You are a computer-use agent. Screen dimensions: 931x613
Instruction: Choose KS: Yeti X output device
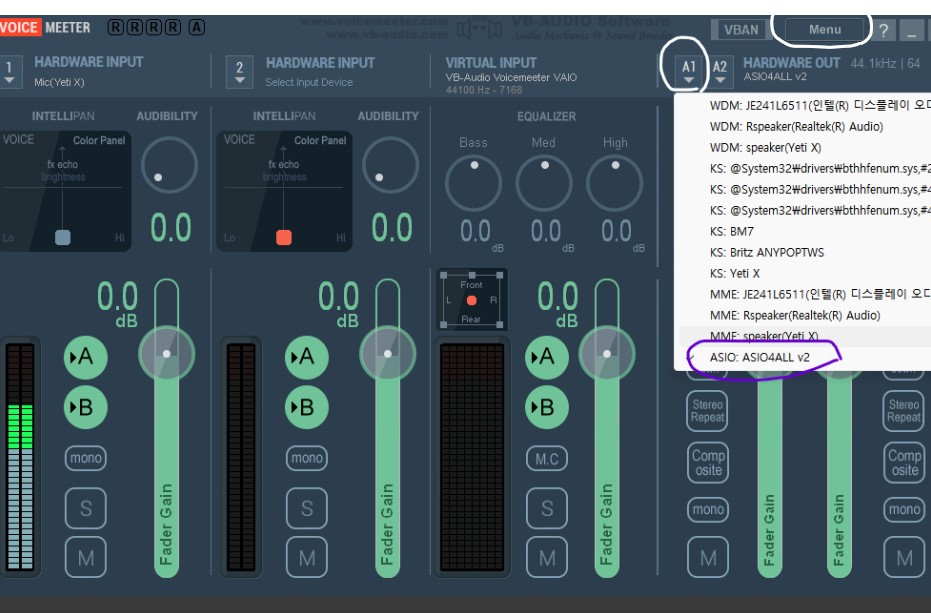tap(734, 273)
